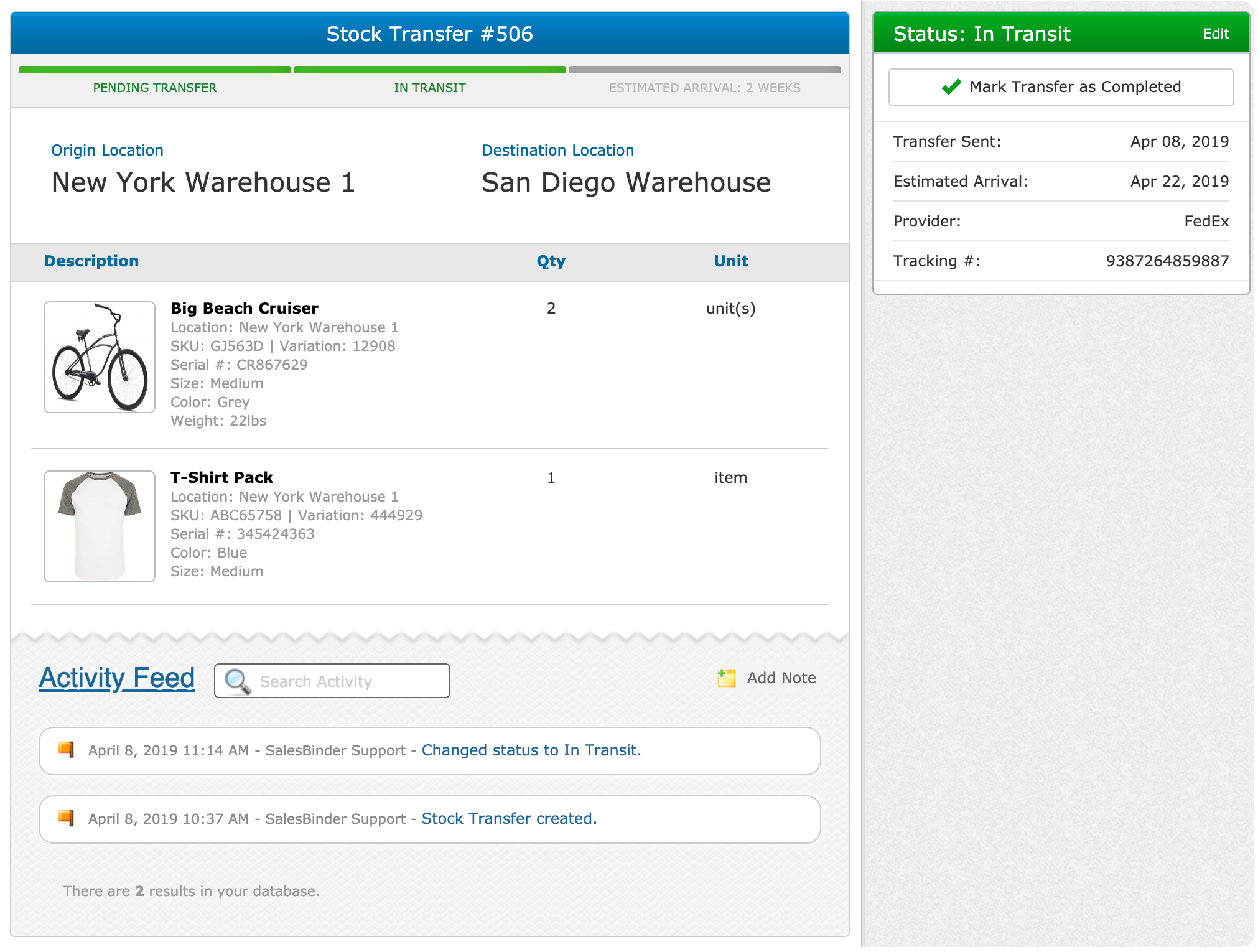Screen dimensions: 1258x952
Task: Click Estimated Arrival progress segment
Action: (x=704, y=70)
